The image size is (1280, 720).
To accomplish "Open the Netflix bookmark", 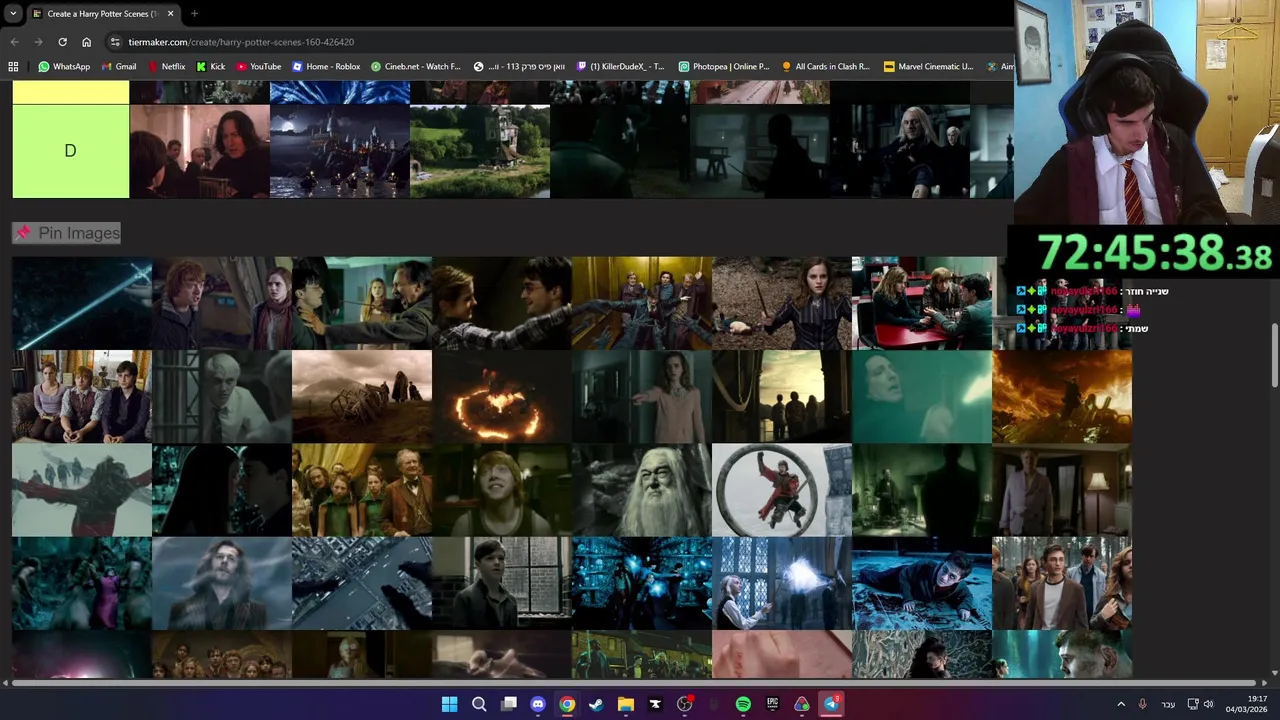I will point(166,67).
